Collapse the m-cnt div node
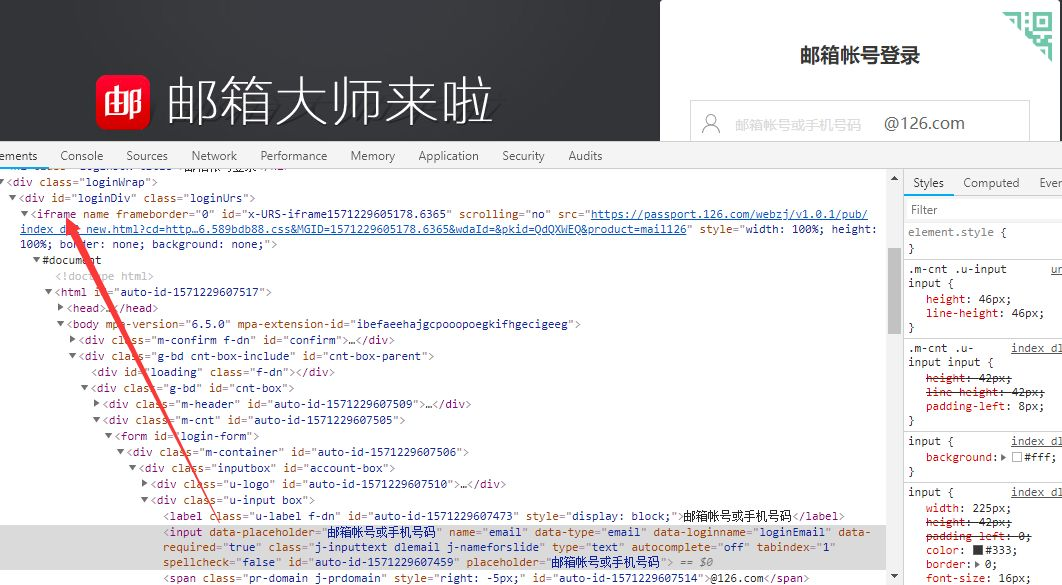The image size is (1062, 585). point(97,420)
